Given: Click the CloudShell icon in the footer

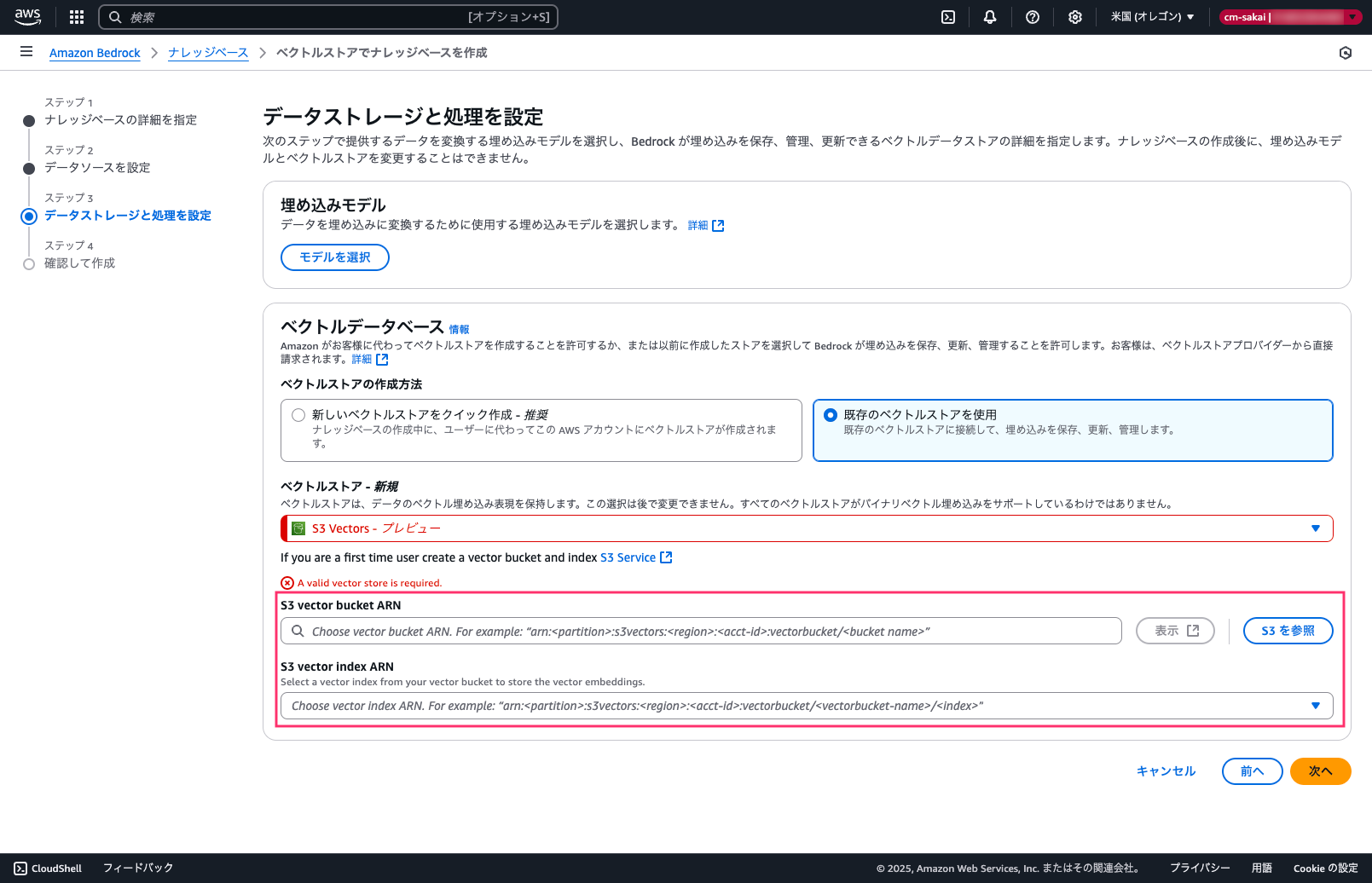Looking at the screenshot, I should pyautogui.click(x=20, y=869).
